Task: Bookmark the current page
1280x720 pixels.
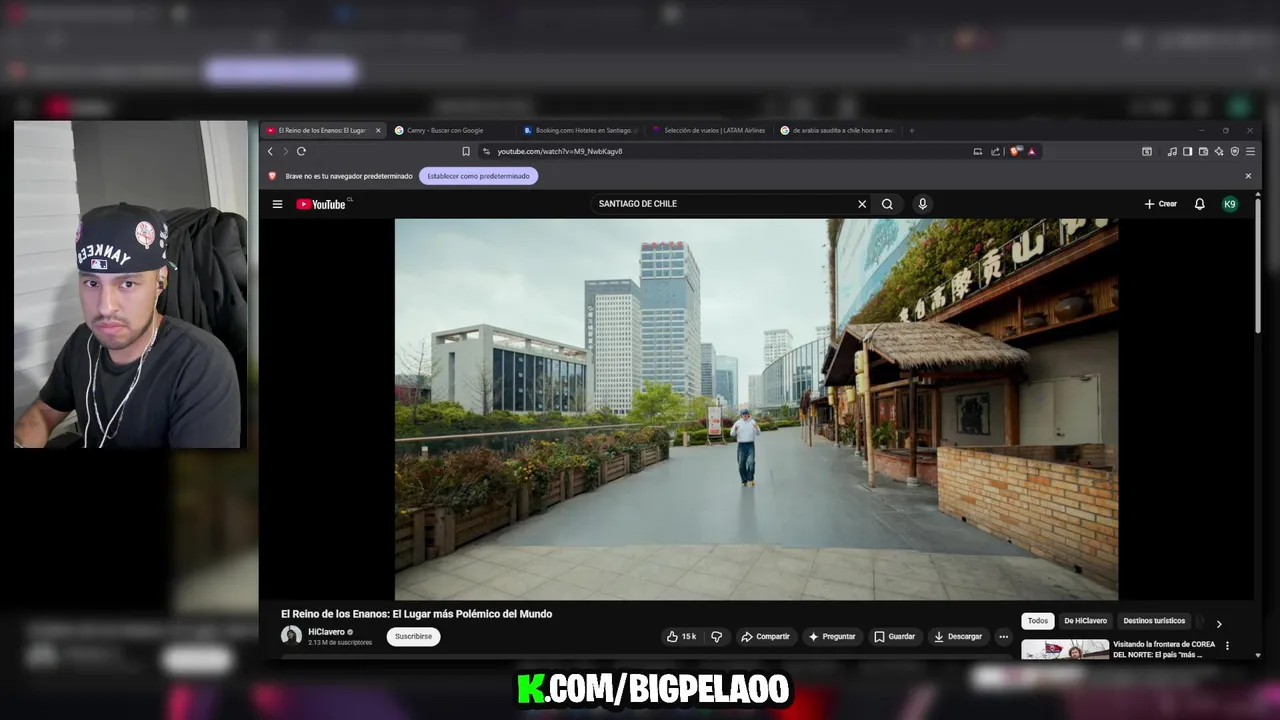Action: tap(466, 151)
